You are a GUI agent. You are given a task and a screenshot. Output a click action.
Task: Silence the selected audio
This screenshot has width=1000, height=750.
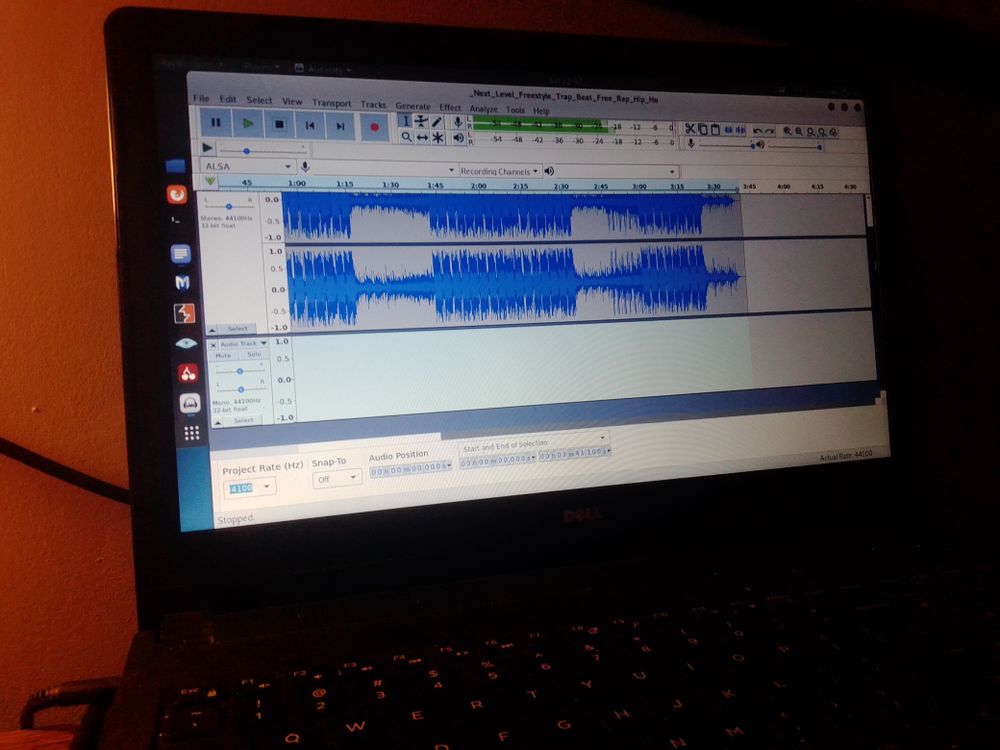tap(740, 130)
